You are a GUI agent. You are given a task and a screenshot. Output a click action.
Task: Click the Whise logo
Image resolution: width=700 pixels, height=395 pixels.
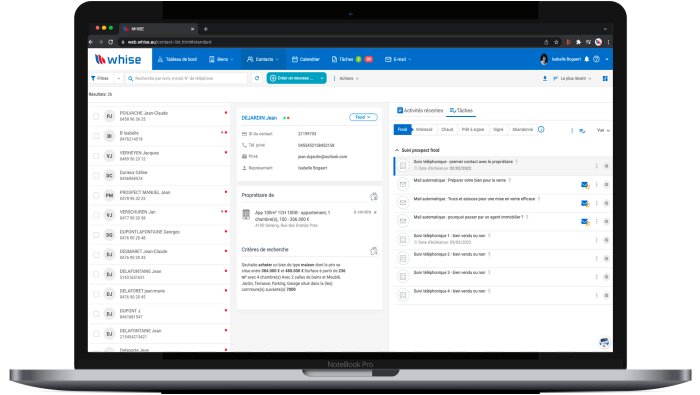118,59
